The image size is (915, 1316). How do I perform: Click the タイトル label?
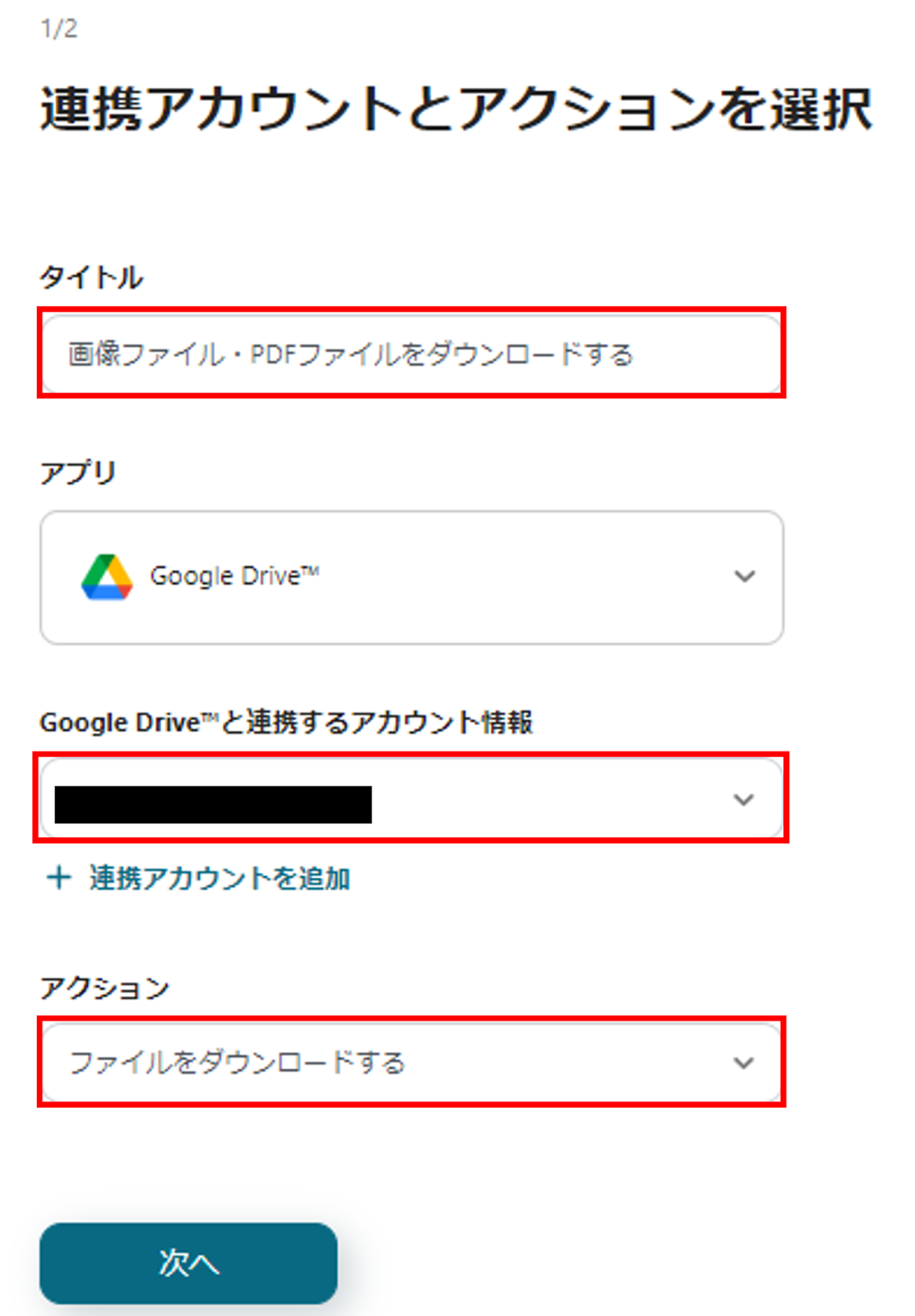(91, 277)
